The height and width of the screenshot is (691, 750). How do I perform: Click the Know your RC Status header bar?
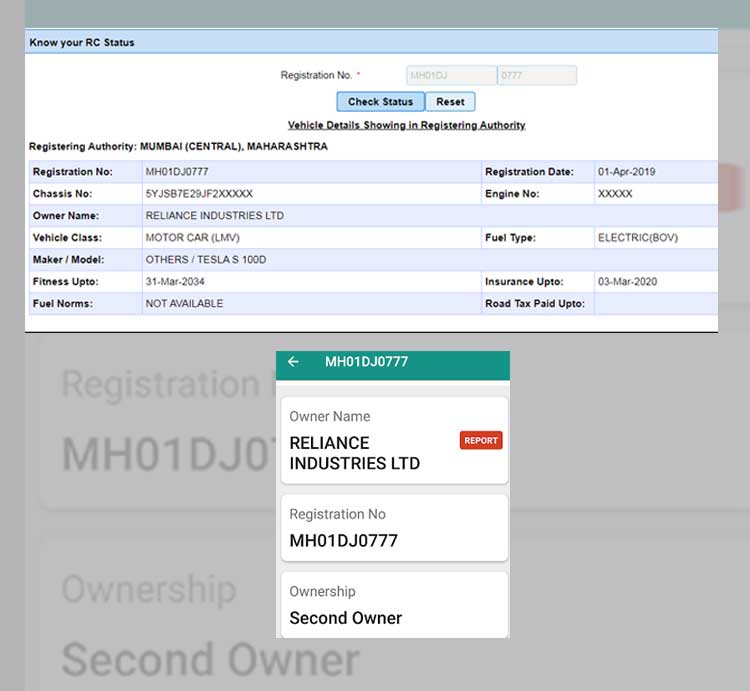click(371, 42)
